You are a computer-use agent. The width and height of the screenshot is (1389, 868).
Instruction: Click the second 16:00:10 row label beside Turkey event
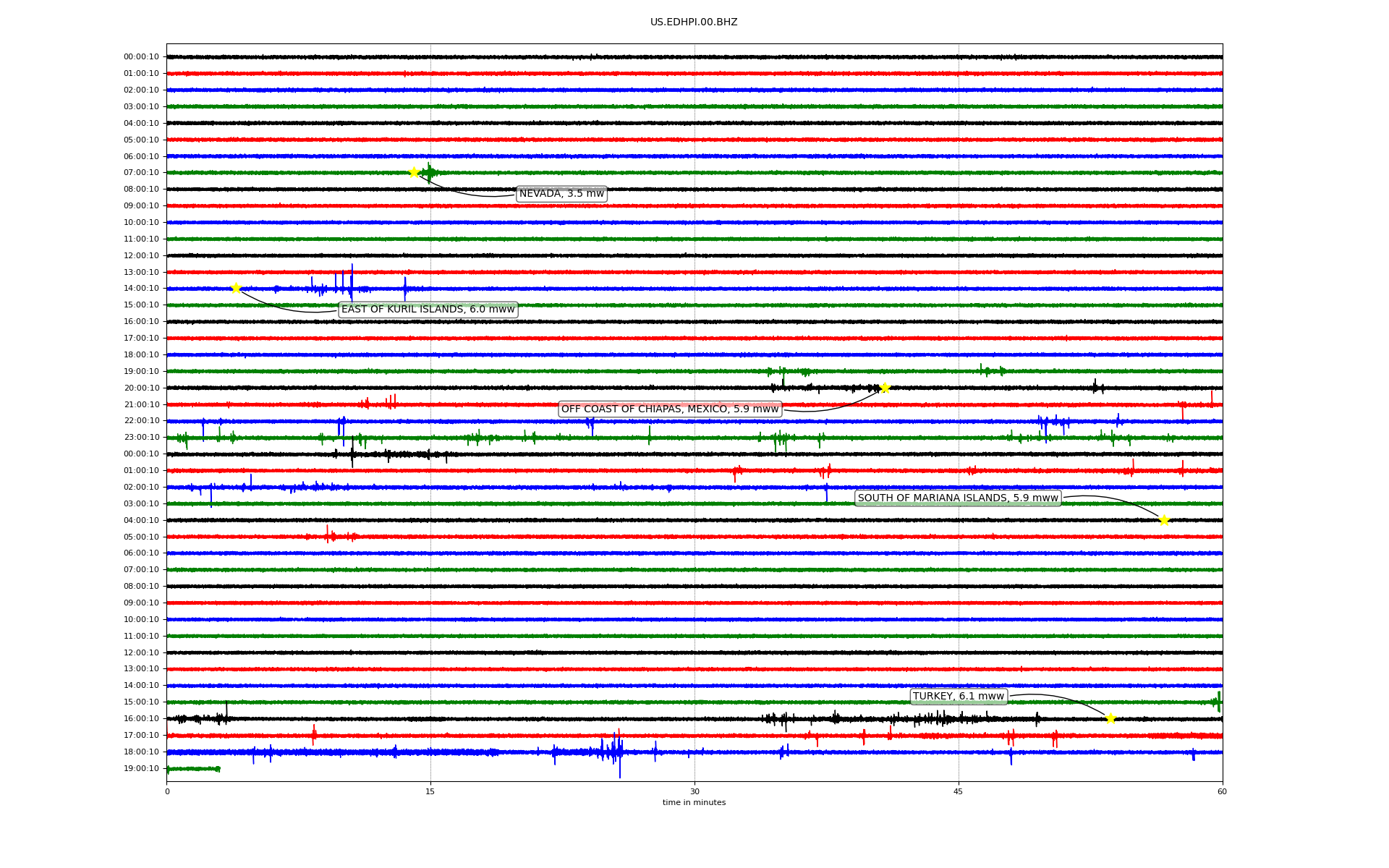141,719
